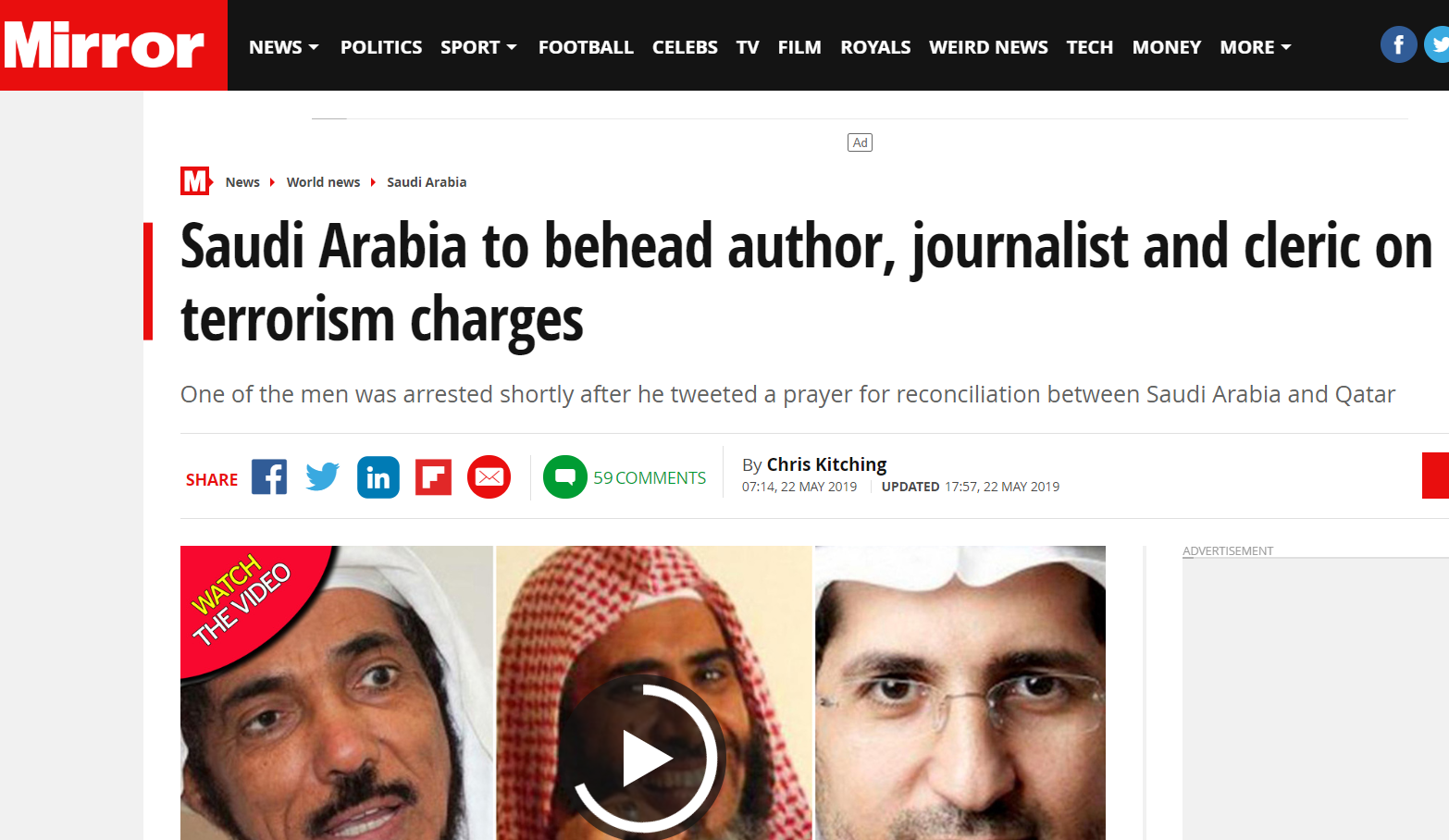This screenshot has width=1449, height=840.
Task: Open the World news breadcrumb link
Action: click(x=323, y=182)
